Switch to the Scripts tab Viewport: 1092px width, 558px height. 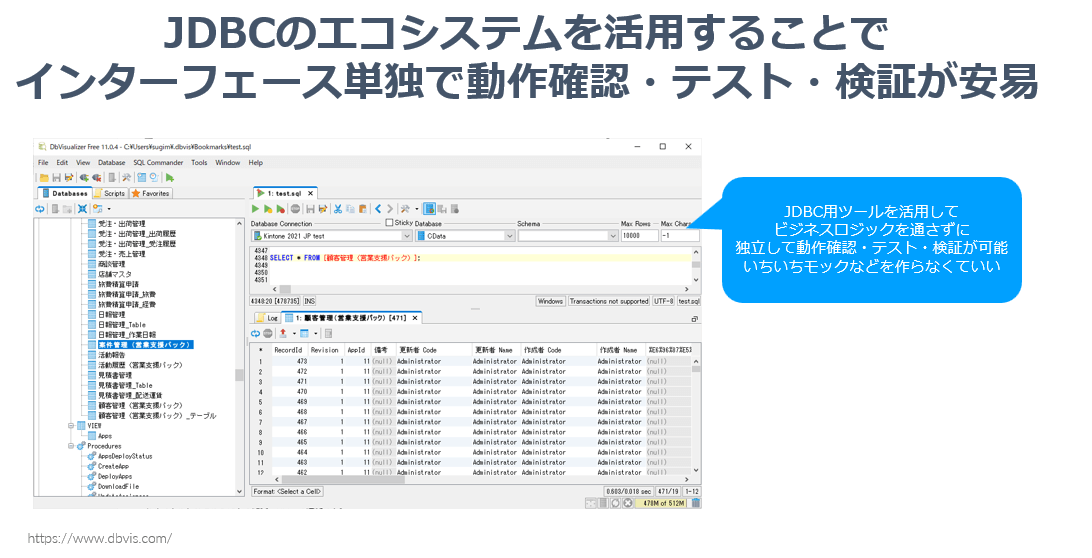pyautogui.click(x=109, y=193)
